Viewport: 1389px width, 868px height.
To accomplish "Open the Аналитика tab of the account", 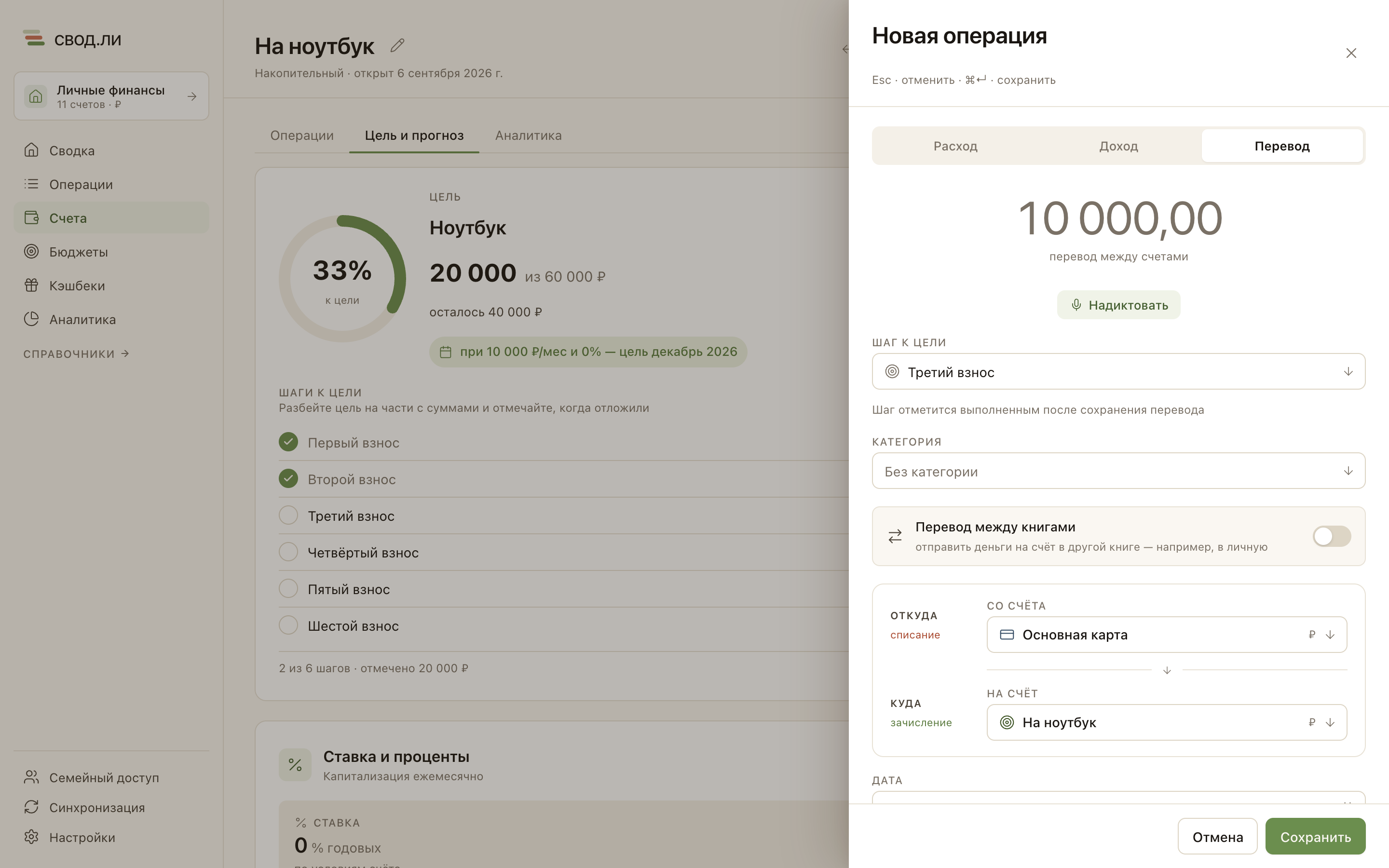I will pos(528,136).
